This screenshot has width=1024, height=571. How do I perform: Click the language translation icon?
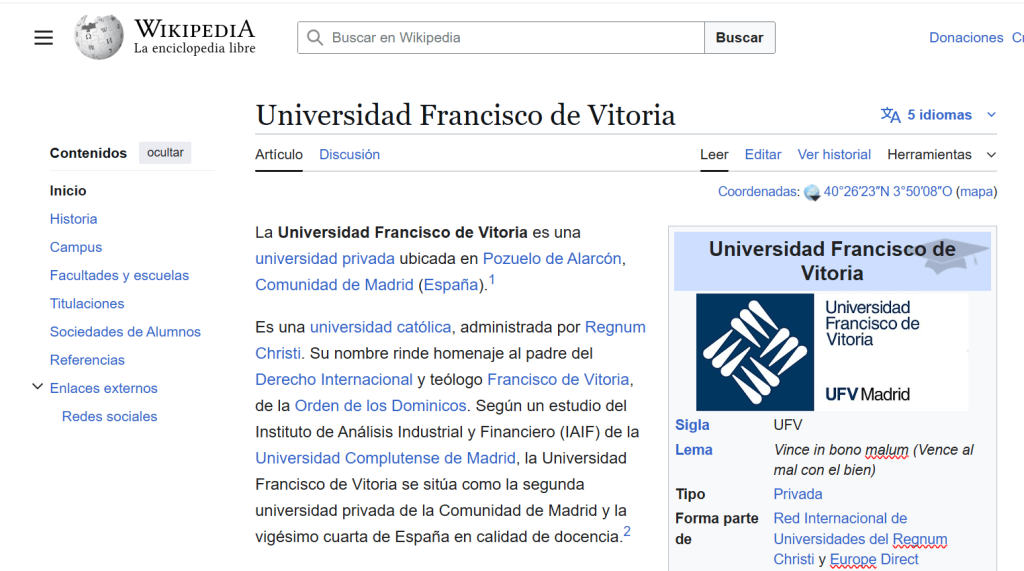click(x=890, y=115)
